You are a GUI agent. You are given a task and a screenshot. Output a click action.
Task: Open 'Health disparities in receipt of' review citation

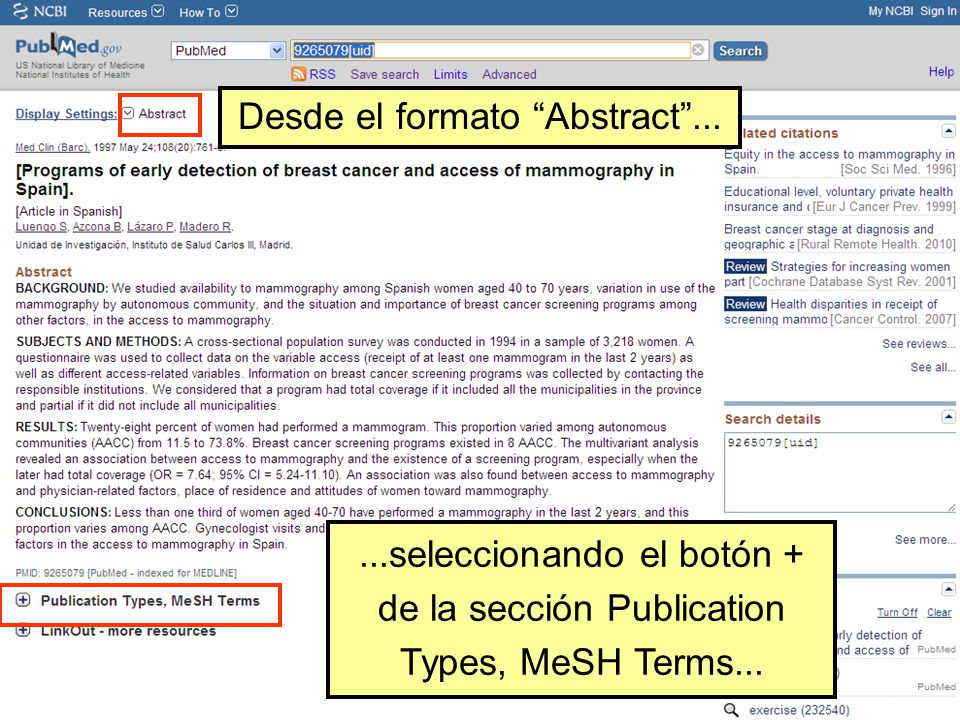point(839,311)
